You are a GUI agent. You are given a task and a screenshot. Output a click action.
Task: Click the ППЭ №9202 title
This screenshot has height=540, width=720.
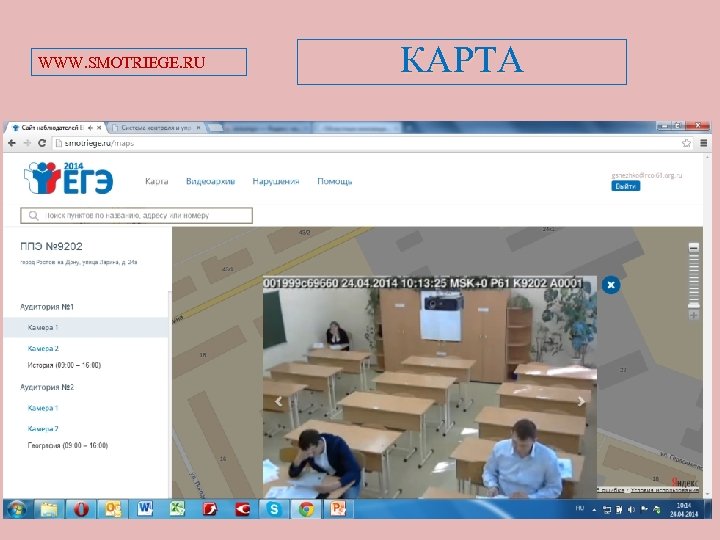click(x=51, y=246)
